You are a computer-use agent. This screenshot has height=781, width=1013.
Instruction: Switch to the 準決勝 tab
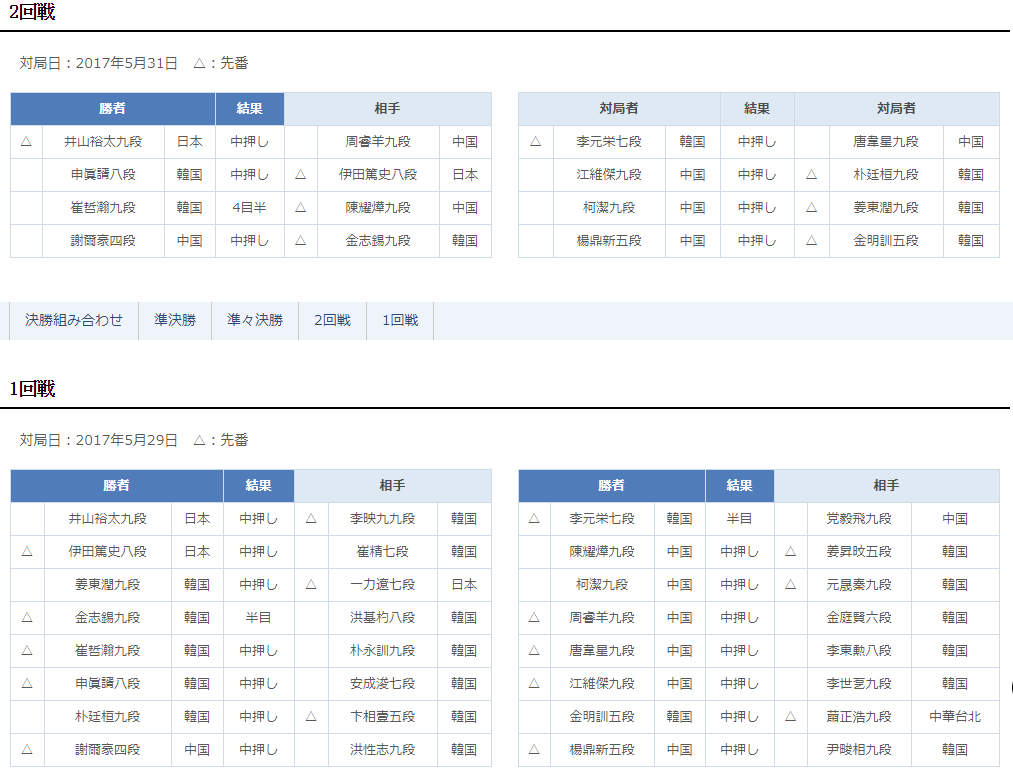[175, 320]
